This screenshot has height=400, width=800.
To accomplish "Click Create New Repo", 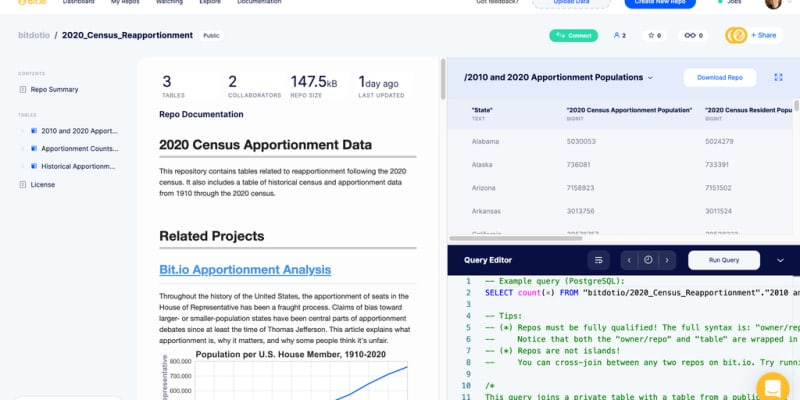I will [660, 3].
